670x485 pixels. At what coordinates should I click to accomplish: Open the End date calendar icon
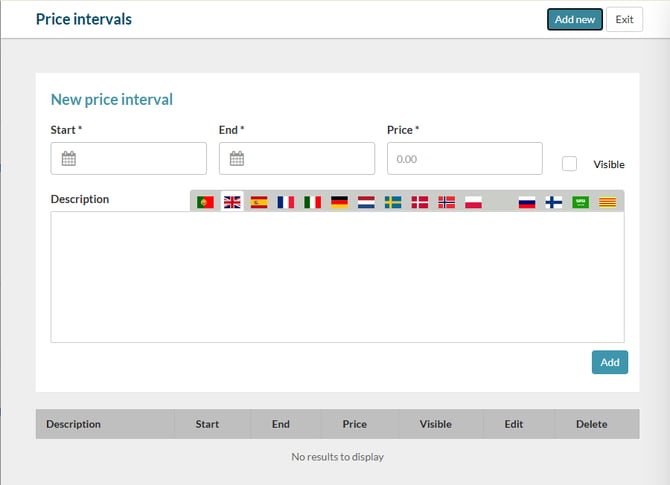237,159
